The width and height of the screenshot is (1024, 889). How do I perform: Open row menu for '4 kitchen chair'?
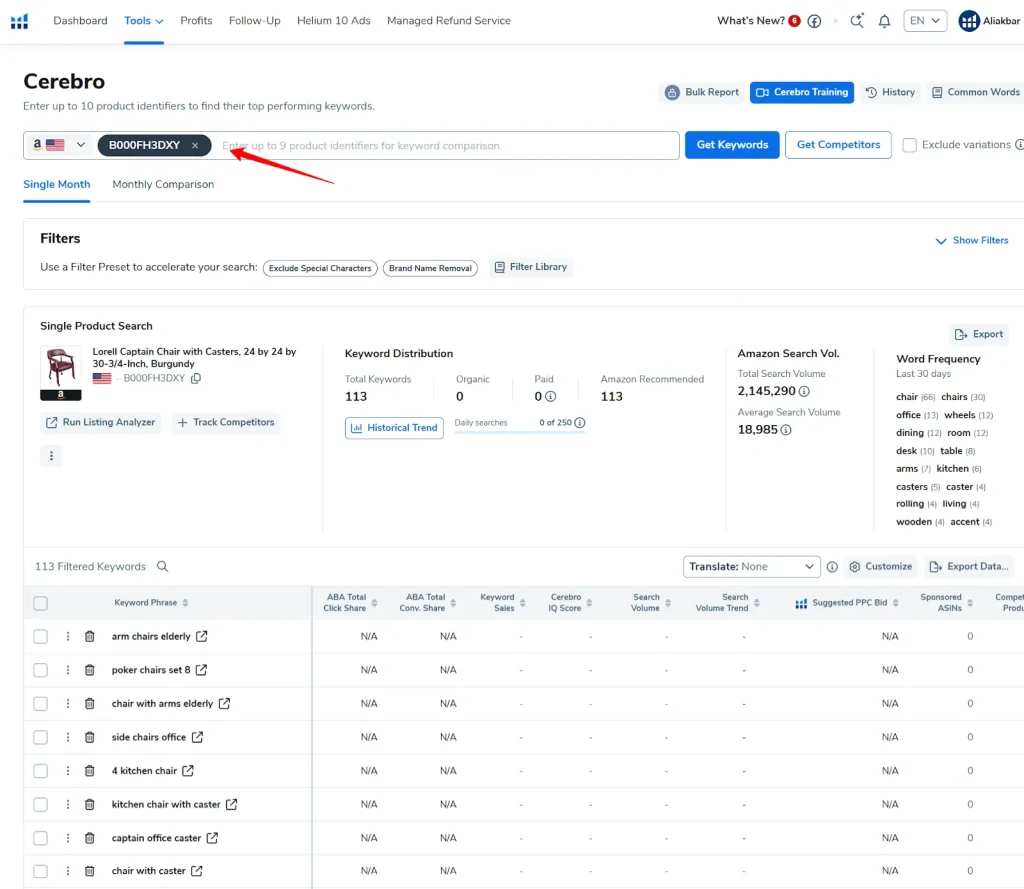pyautogui.click(x=67, y=771)
